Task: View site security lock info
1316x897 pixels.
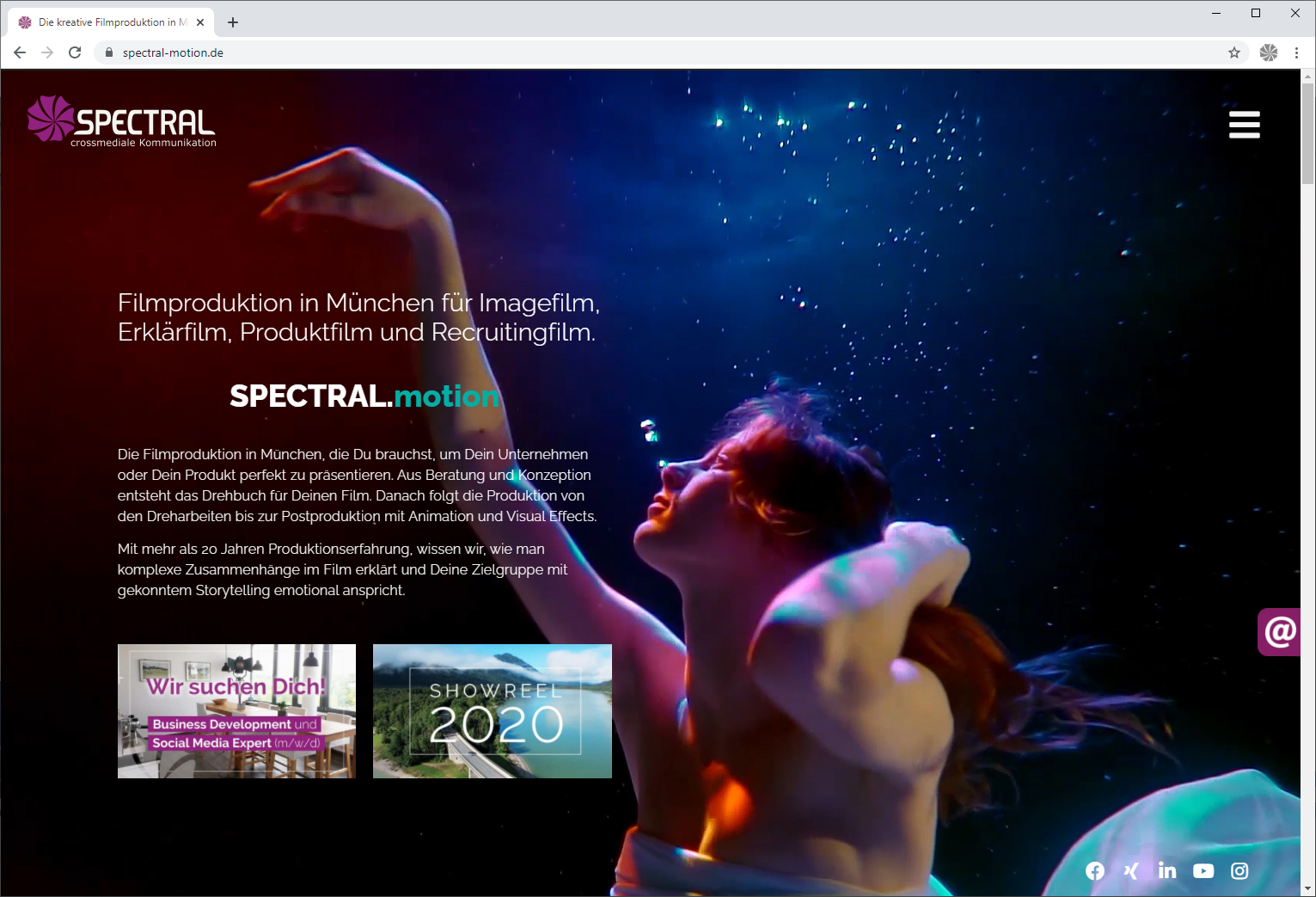Action: point(109,52)
